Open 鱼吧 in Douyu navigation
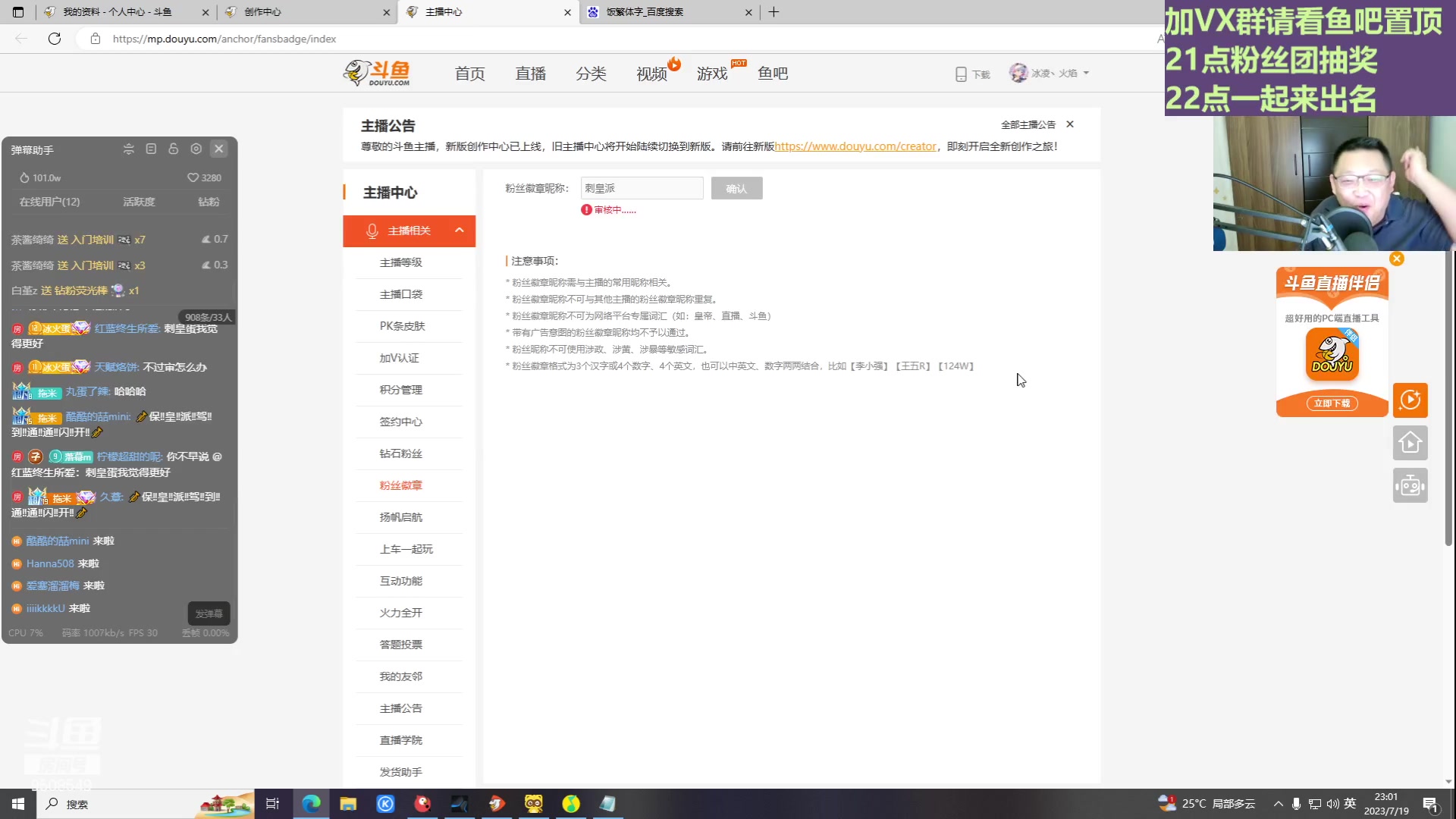1456x819 pixels. [773, 74]
